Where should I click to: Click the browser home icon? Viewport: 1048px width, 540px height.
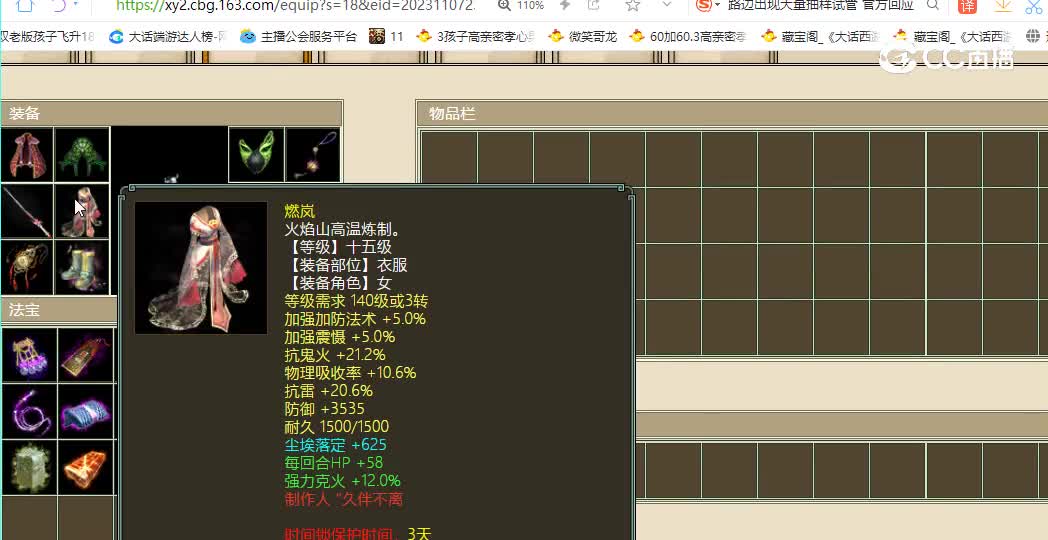[24, 5]
